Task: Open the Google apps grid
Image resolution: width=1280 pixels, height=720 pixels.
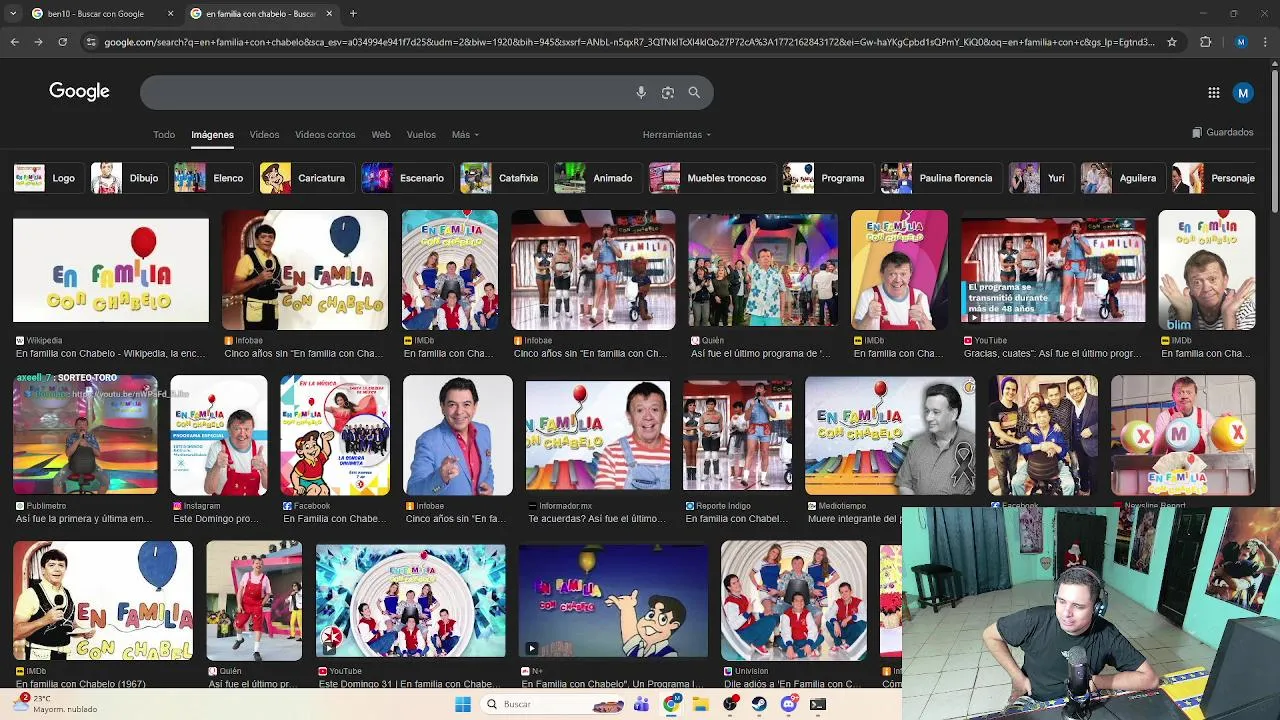Action: pos(1214,93)
